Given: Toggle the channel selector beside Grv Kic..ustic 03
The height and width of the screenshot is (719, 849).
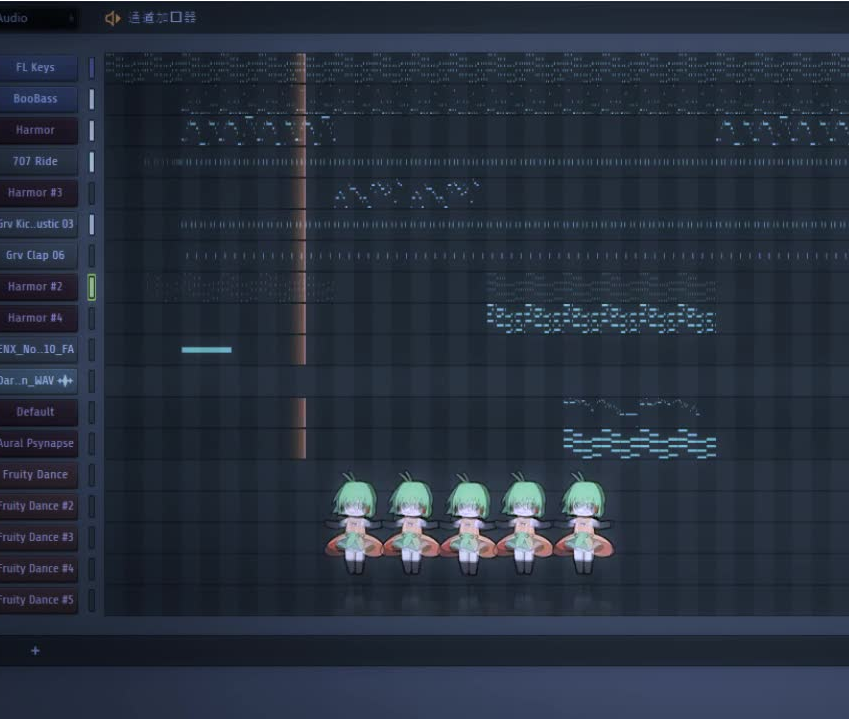Looking at the screenshot, I should pyautogui.click(x=92, y=224).
